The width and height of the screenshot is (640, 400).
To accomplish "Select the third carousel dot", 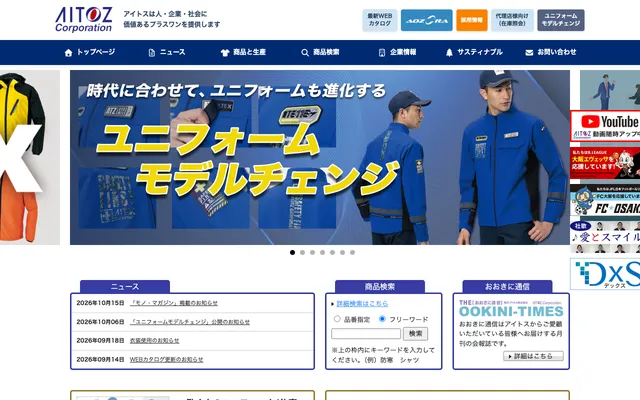I will [312, 253].
